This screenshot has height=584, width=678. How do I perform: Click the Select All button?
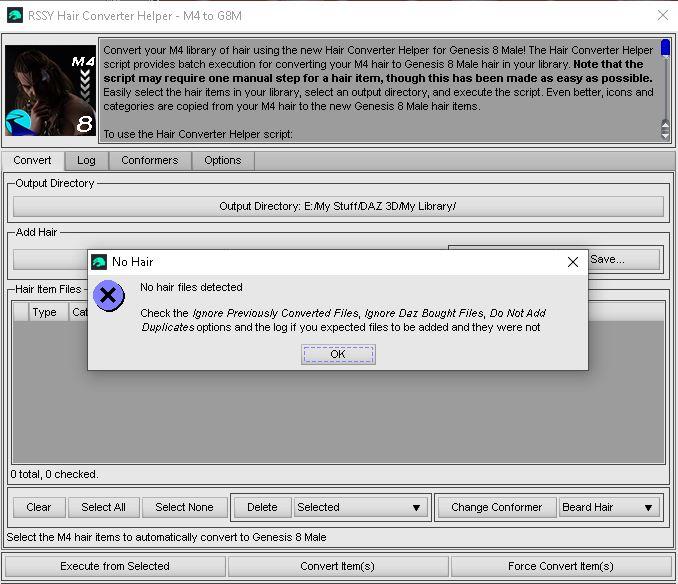pos(104,507)
